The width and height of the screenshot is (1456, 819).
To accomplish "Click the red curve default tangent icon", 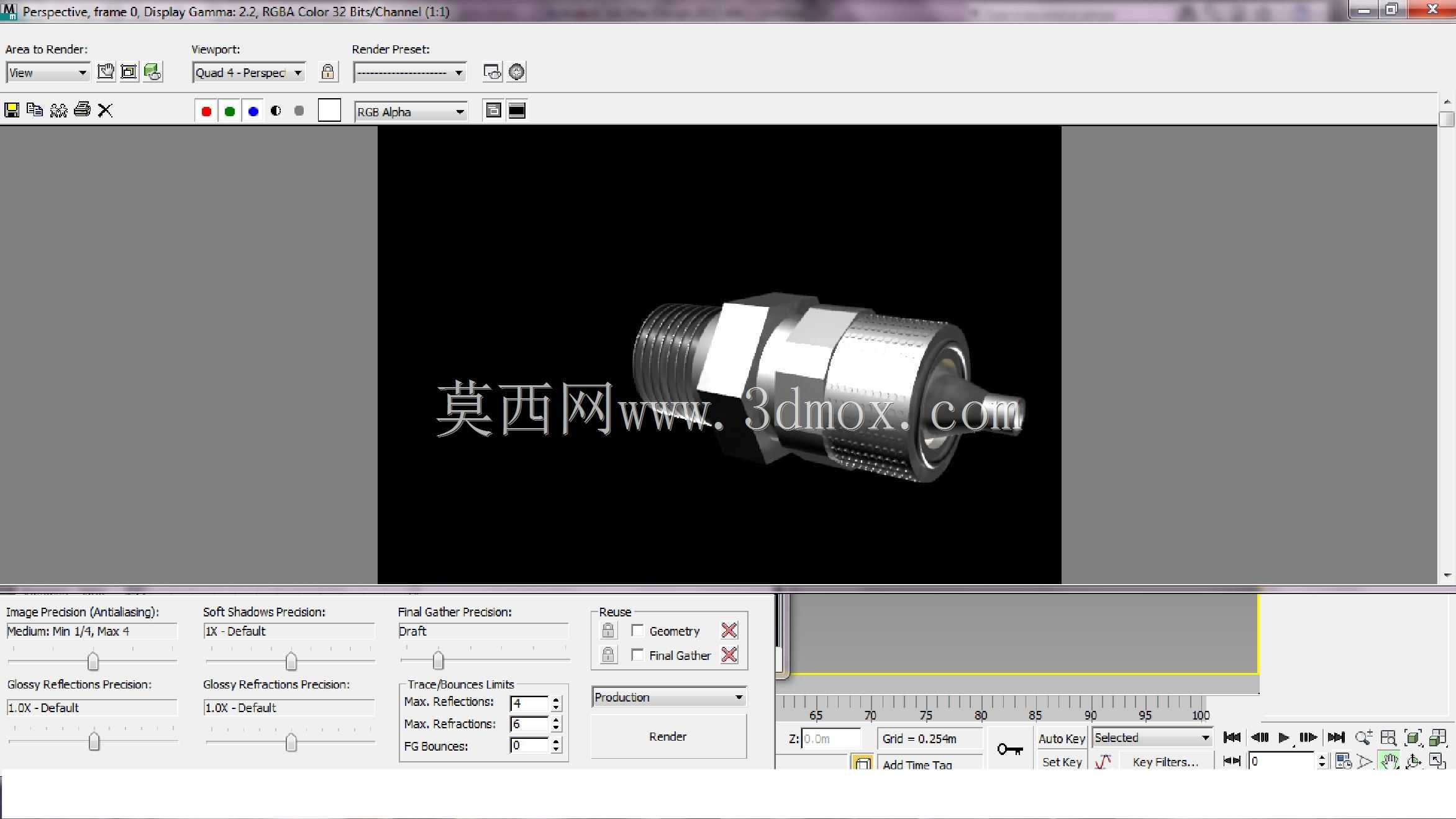I will pyautogui.click(x=1103, y=761).
